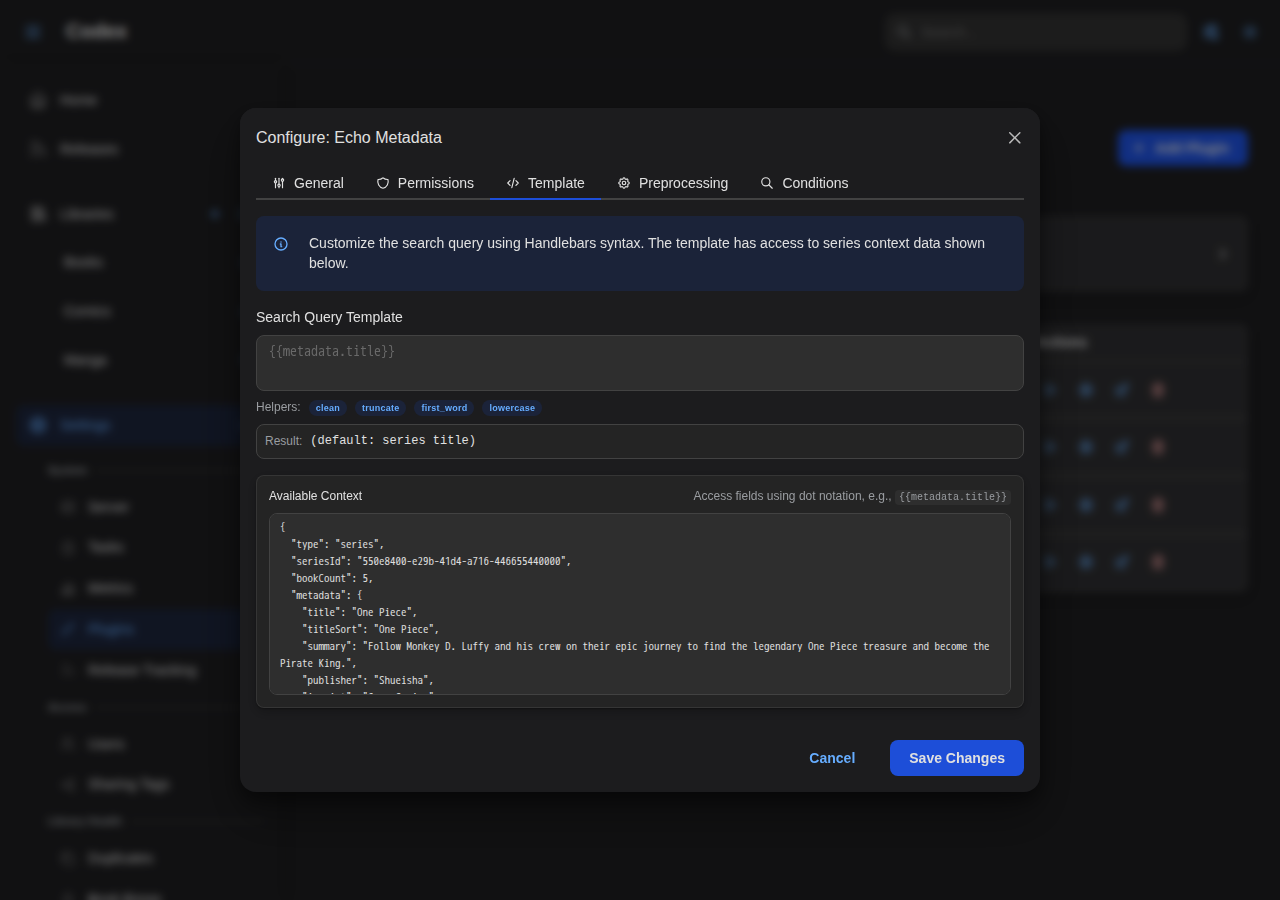Viewport: 1280px width, 900px height.
Task: Open Duplicates in the background sidebar
Action: (x=120, y=858)
